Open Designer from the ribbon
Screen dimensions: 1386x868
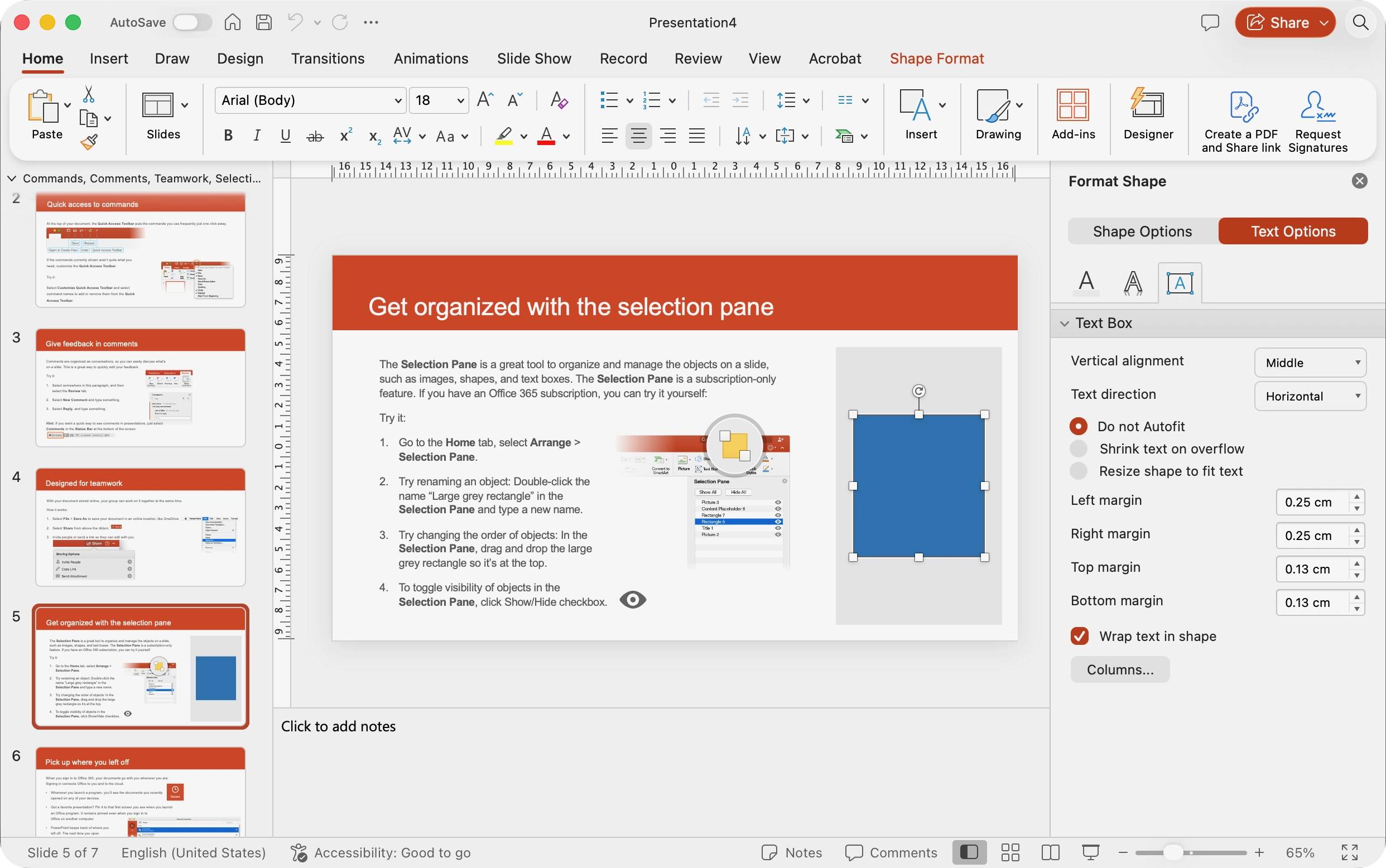1148,114
